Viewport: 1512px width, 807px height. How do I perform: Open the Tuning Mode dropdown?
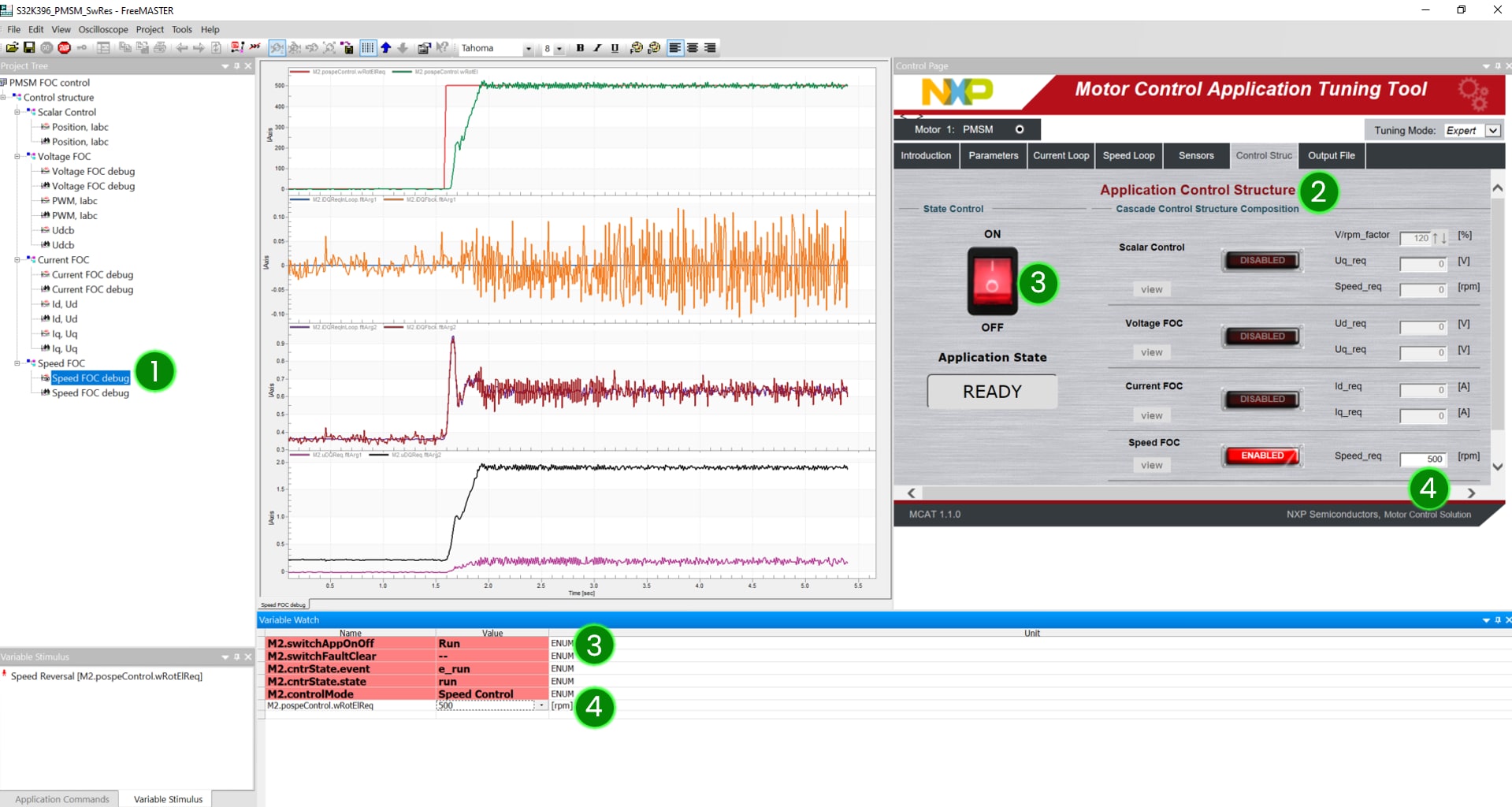point(1492,131)
